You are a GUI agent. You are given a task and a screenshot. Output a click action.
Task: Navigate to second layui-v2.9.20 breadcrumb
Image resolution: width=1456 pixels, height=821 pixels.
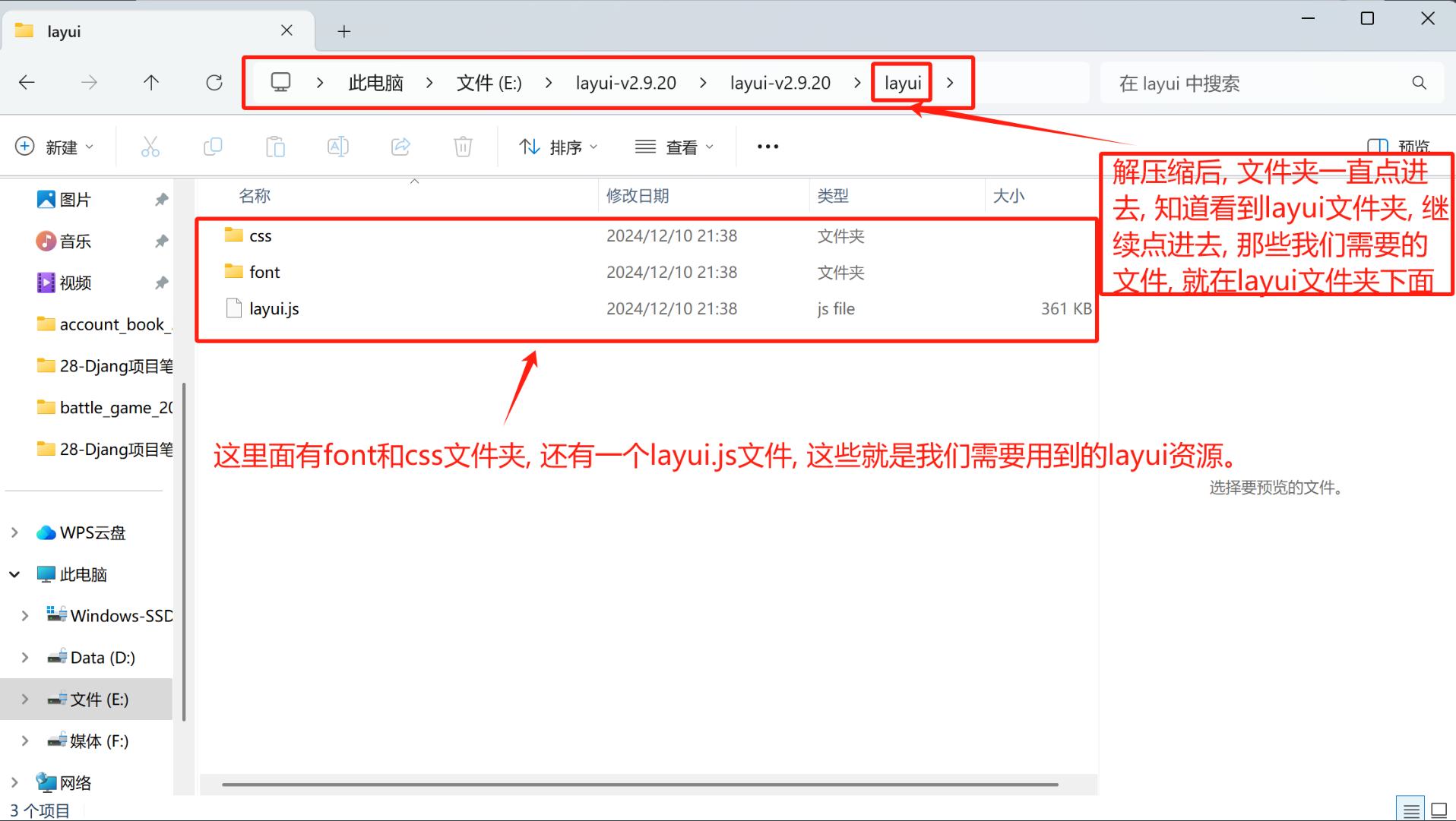tap(780, 83)
